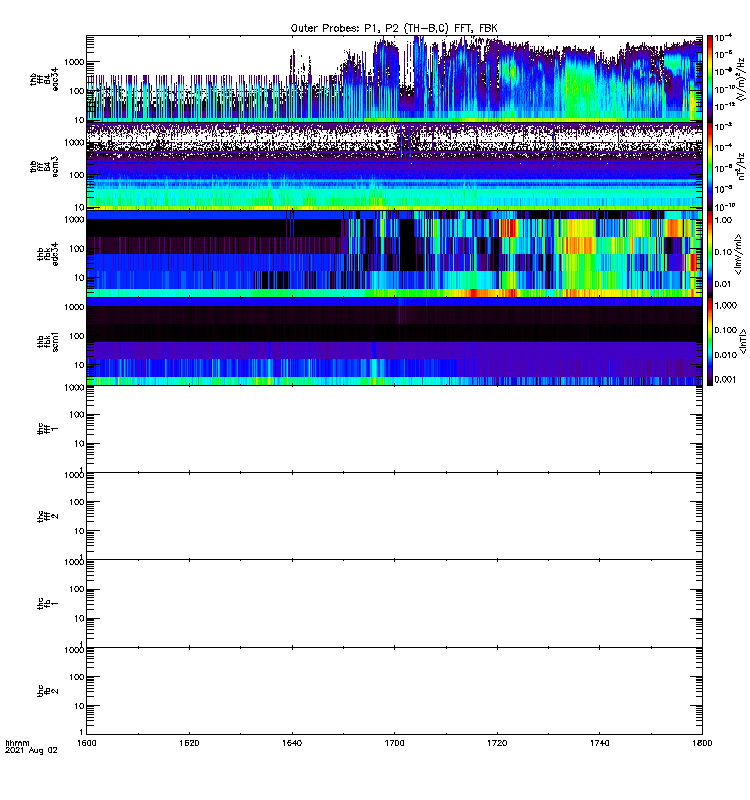Click the '<|nT|>' color bar unit label
Image resolution: width=750 pixels, height=800 pixels.
[x=743, y=341]
